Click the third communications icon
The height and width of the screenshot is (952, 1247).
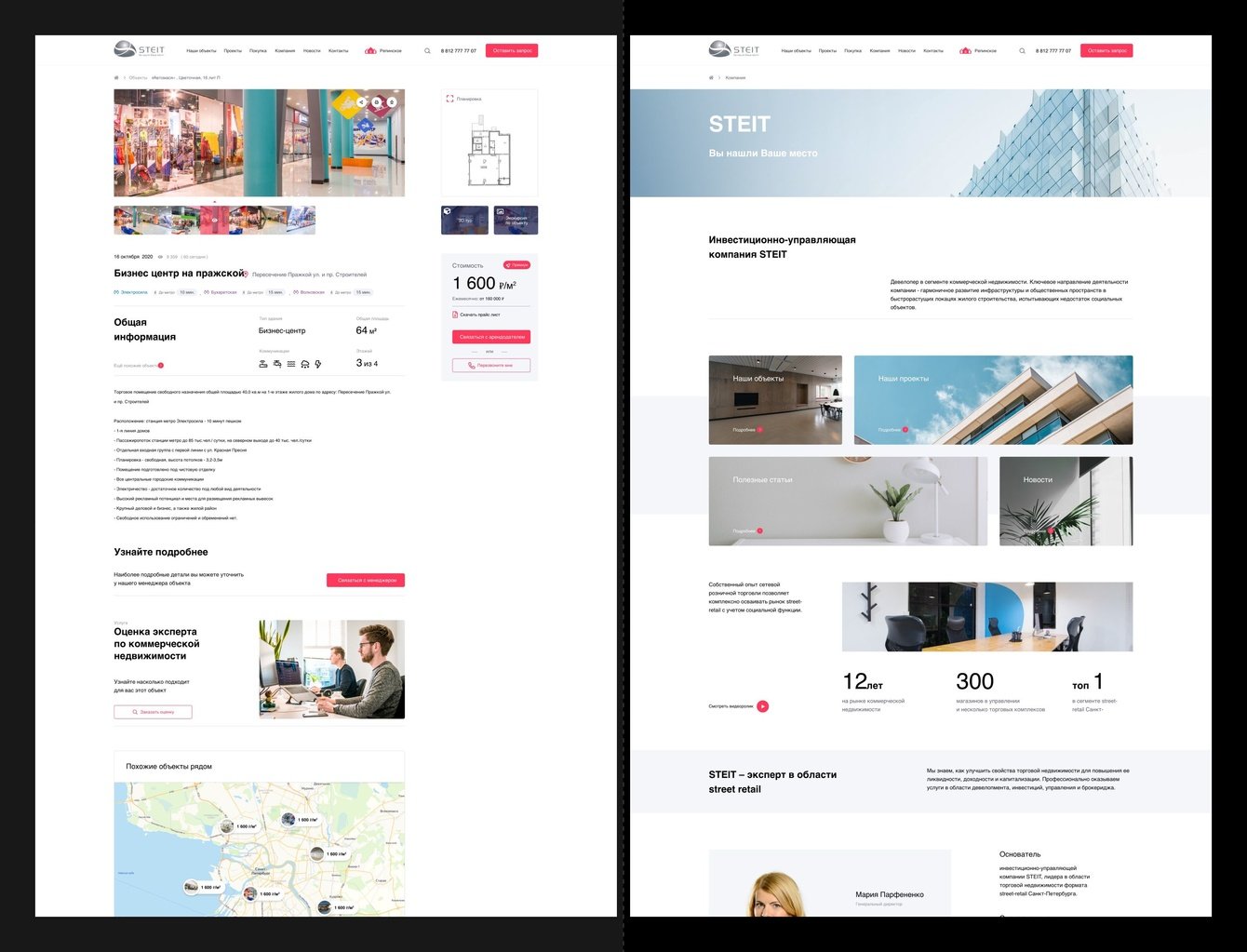pyautogui.click(x=291, y=364)
